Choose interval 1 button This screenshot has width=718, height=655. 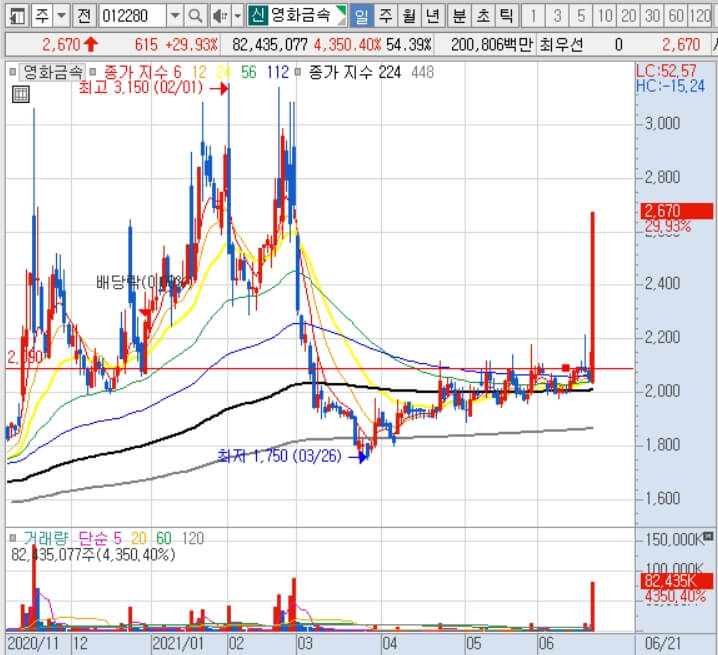[533, 16]
